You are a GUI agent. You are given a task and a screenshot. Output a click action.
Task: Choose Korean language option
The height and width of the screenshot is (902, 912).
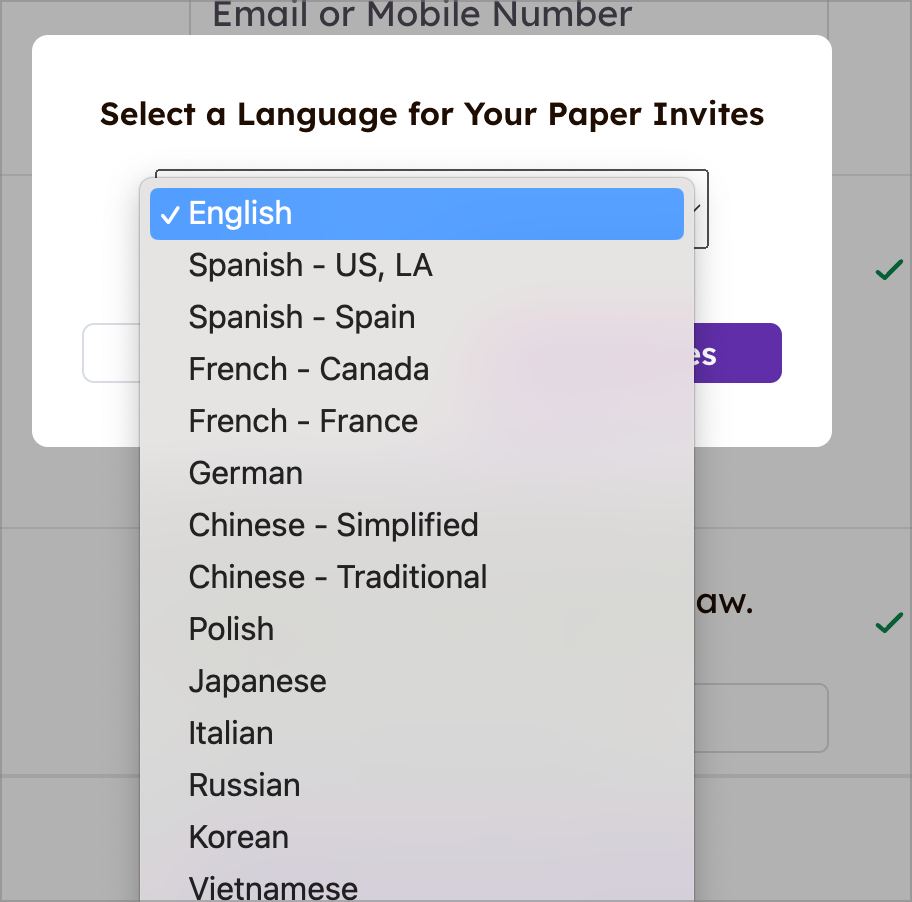coord(238,837)
